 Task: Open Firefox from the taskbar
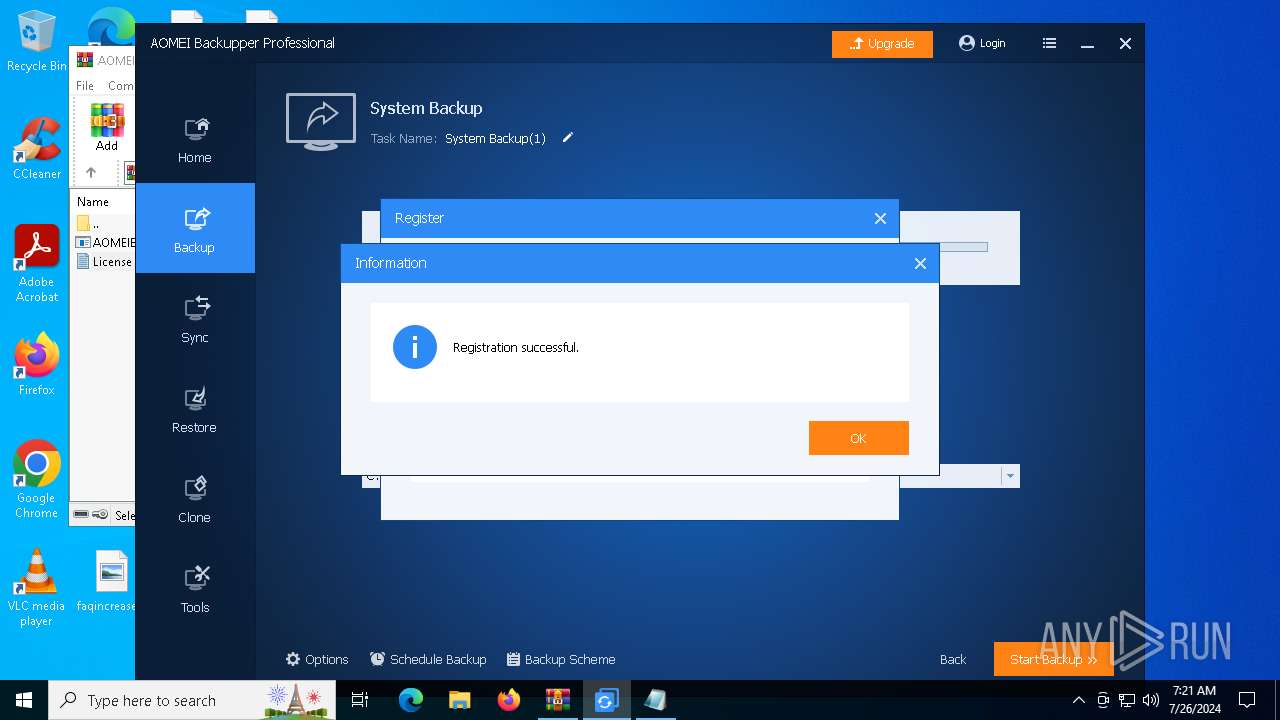[509, 700]
